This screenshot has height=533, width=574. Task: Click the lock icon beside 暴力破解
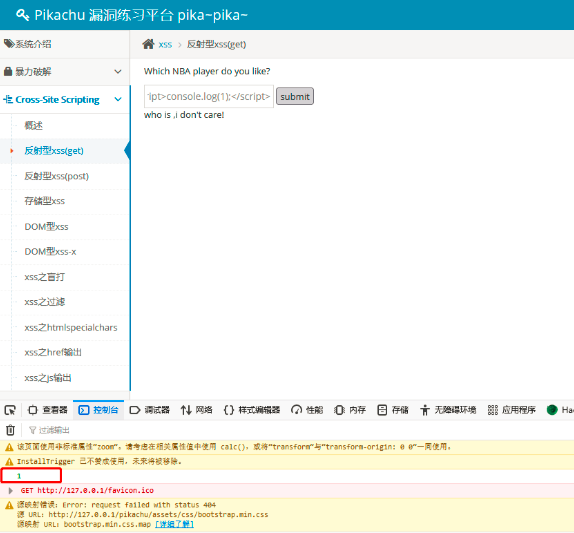[8, 71]
